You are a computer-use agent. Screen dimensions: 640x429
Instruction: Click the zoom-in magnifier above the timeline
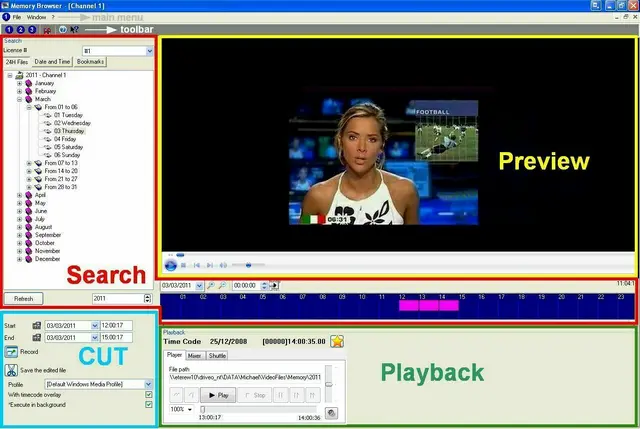(212, 286)
